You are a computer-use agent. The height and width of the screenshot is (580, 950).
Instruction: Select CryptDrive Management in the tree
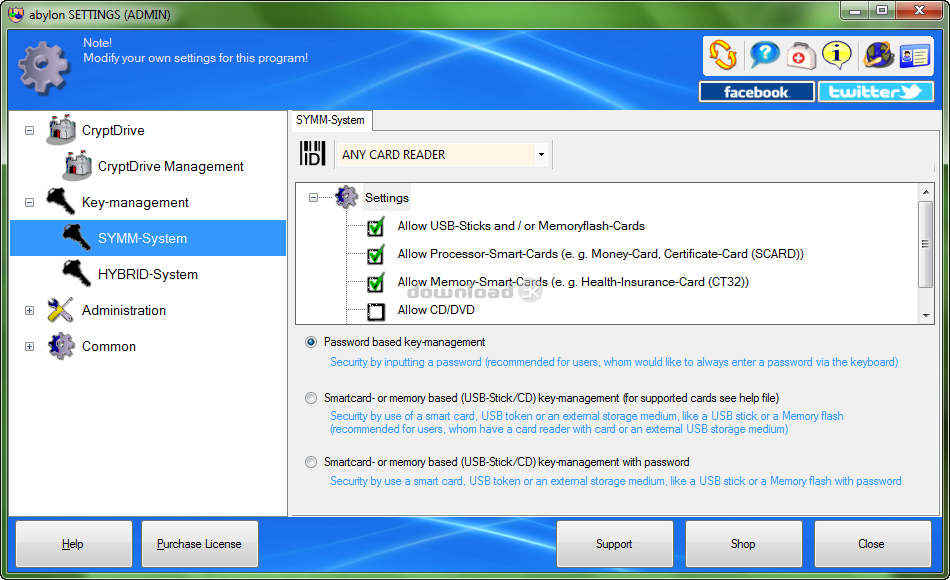pos(171,166)
